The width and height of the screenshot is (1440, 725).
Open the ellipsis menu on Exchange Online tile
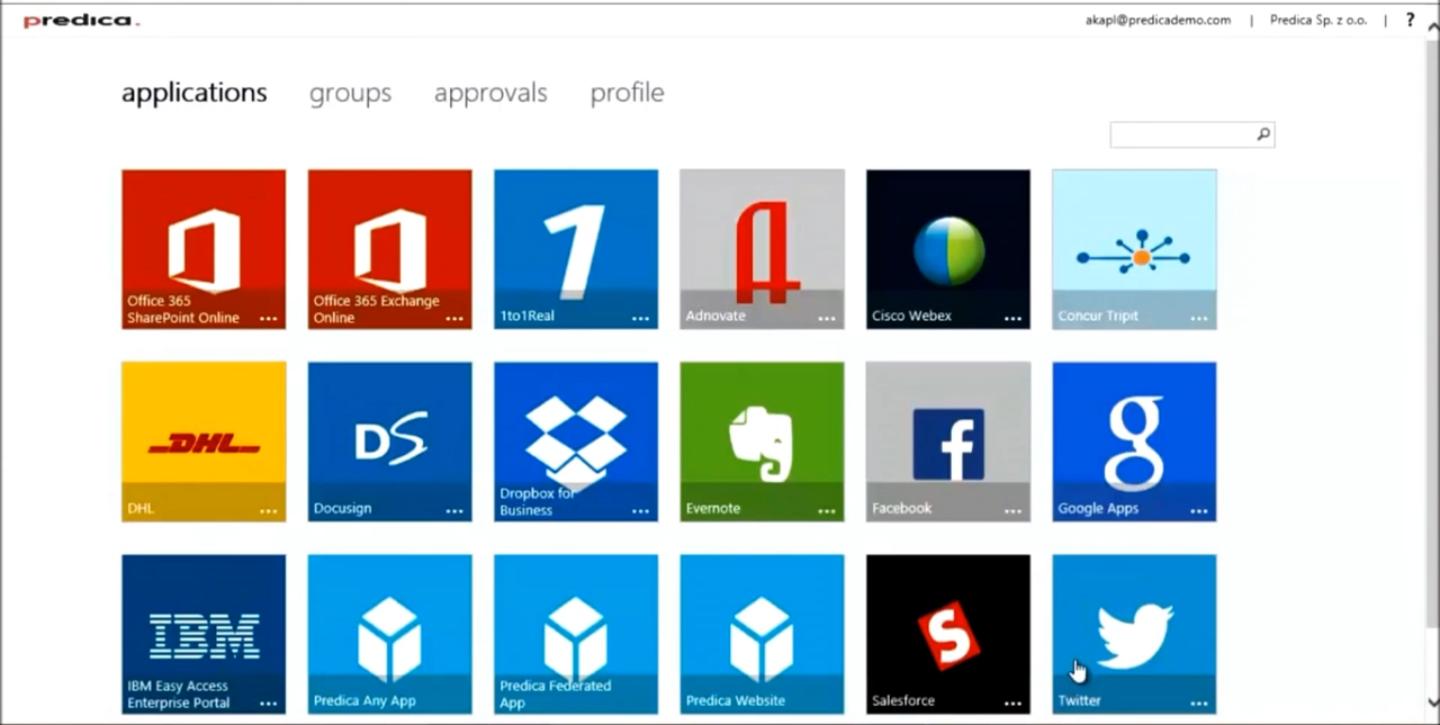454,319
